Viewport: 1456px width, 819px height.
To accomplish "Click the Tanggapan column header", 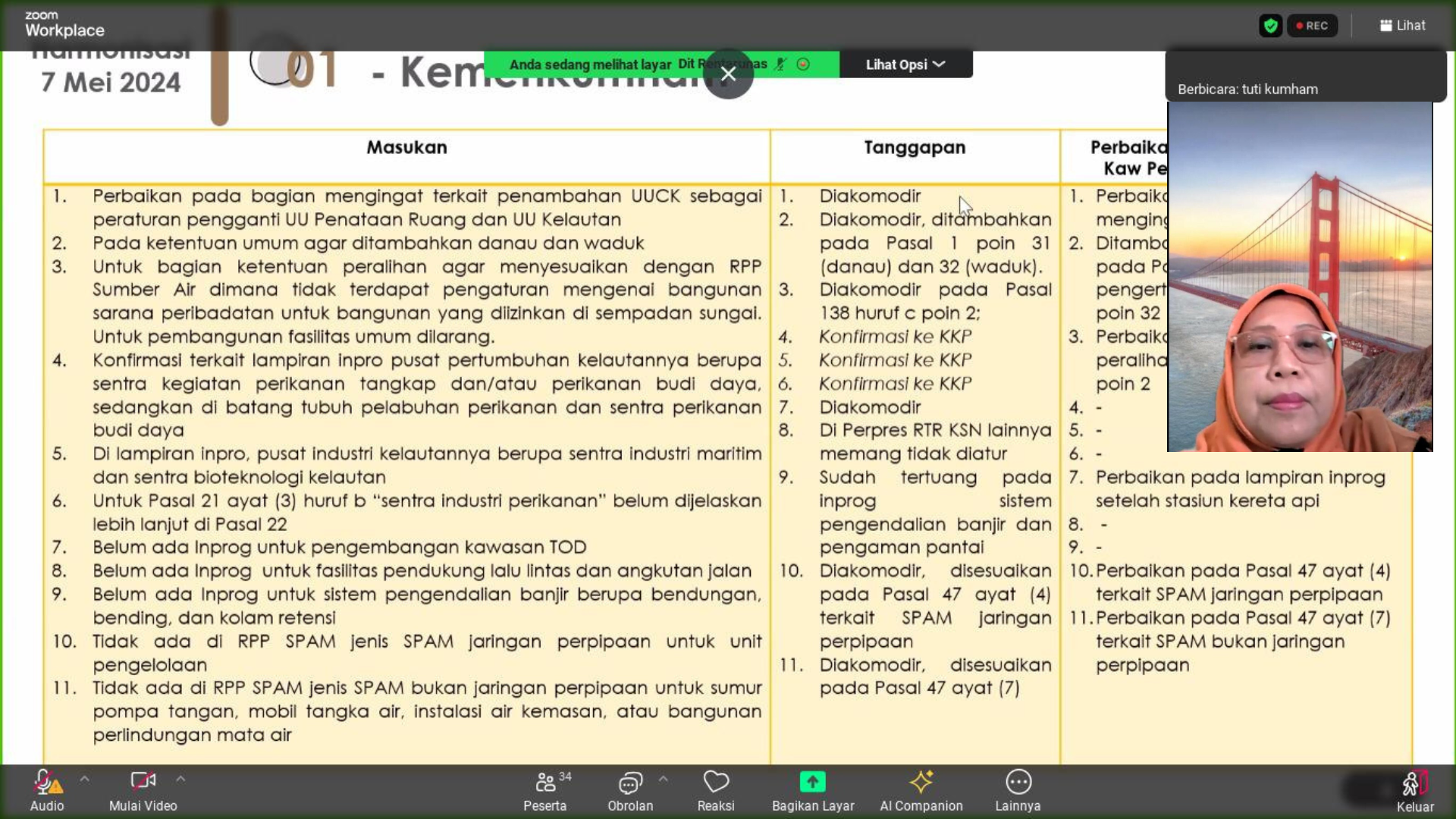I will pos(915,147).
